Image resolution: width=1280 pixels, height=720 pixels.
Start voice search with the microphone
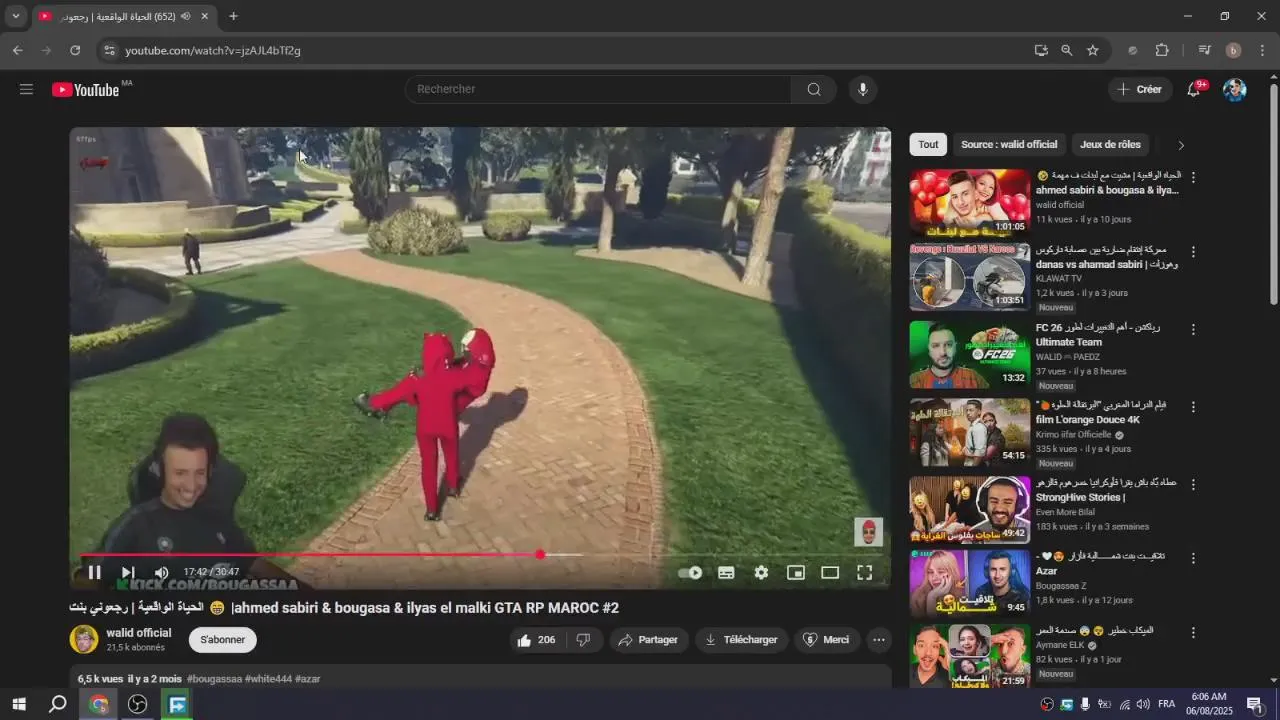tap(863, 89)
